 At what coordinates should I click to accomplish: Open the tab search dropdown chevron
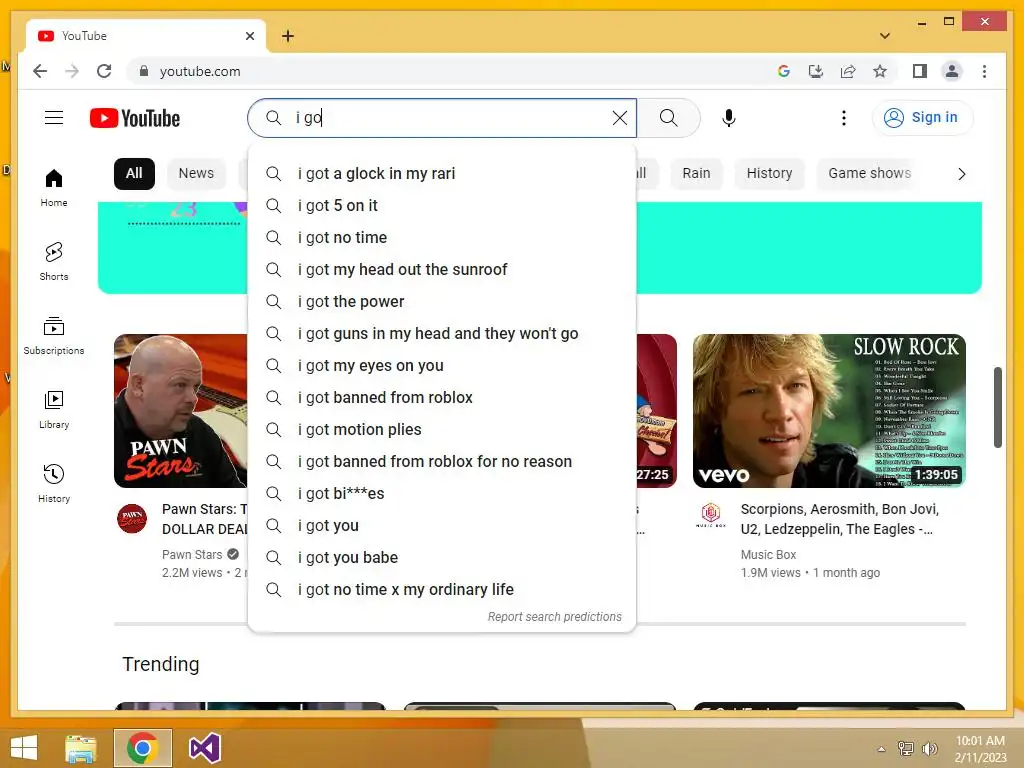coord(884,36)
